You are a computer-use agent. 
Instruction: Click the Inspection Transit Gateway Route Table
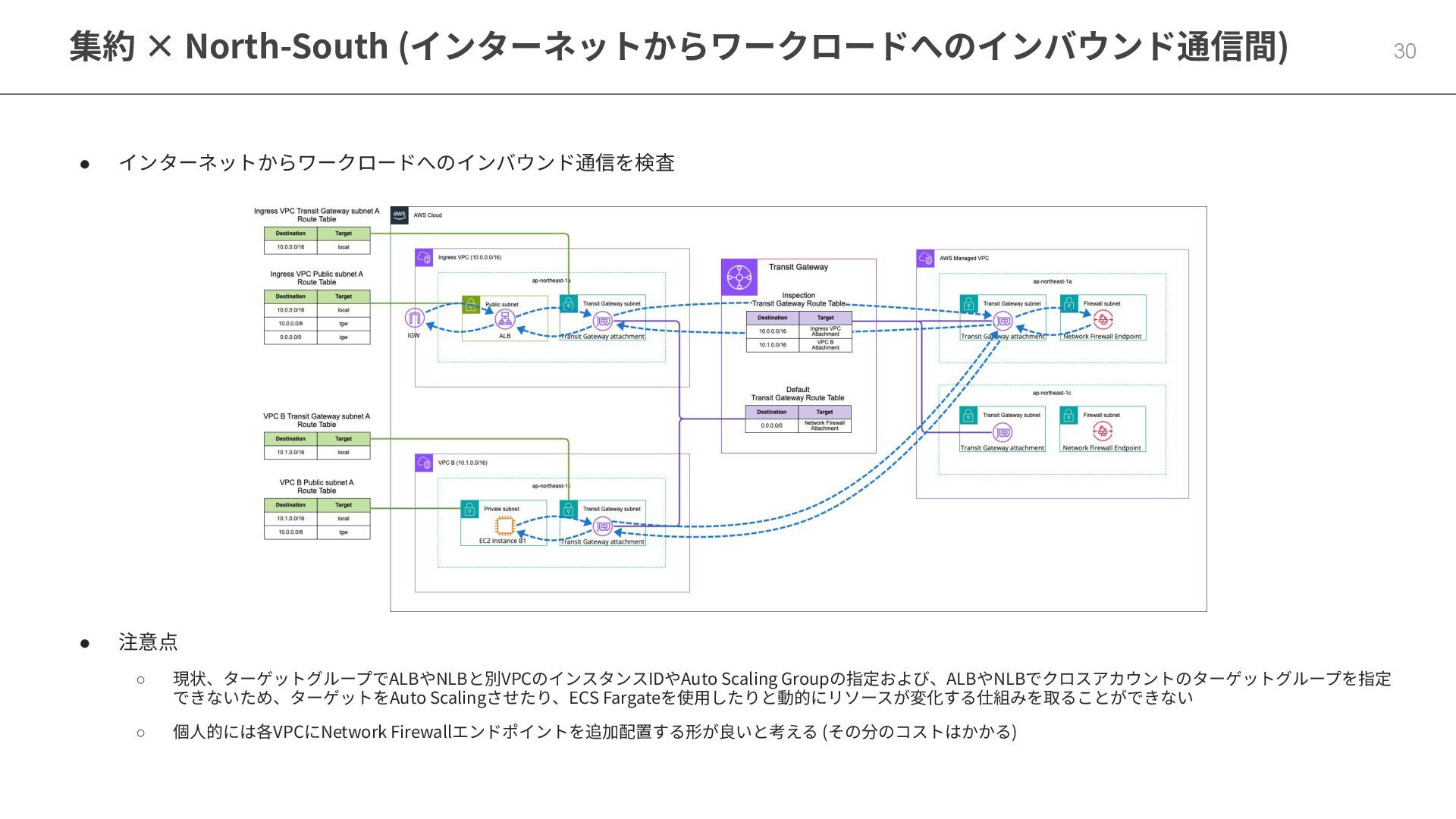click(x=799, y=331)
